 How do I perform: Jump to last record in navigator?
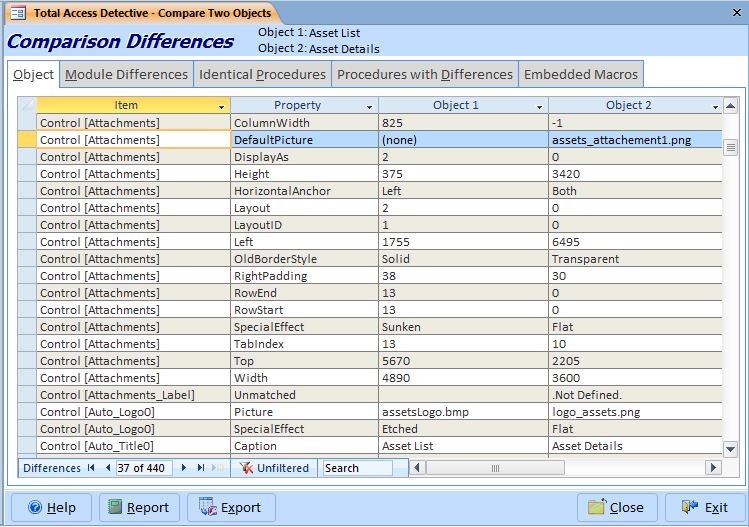[200, 468]
